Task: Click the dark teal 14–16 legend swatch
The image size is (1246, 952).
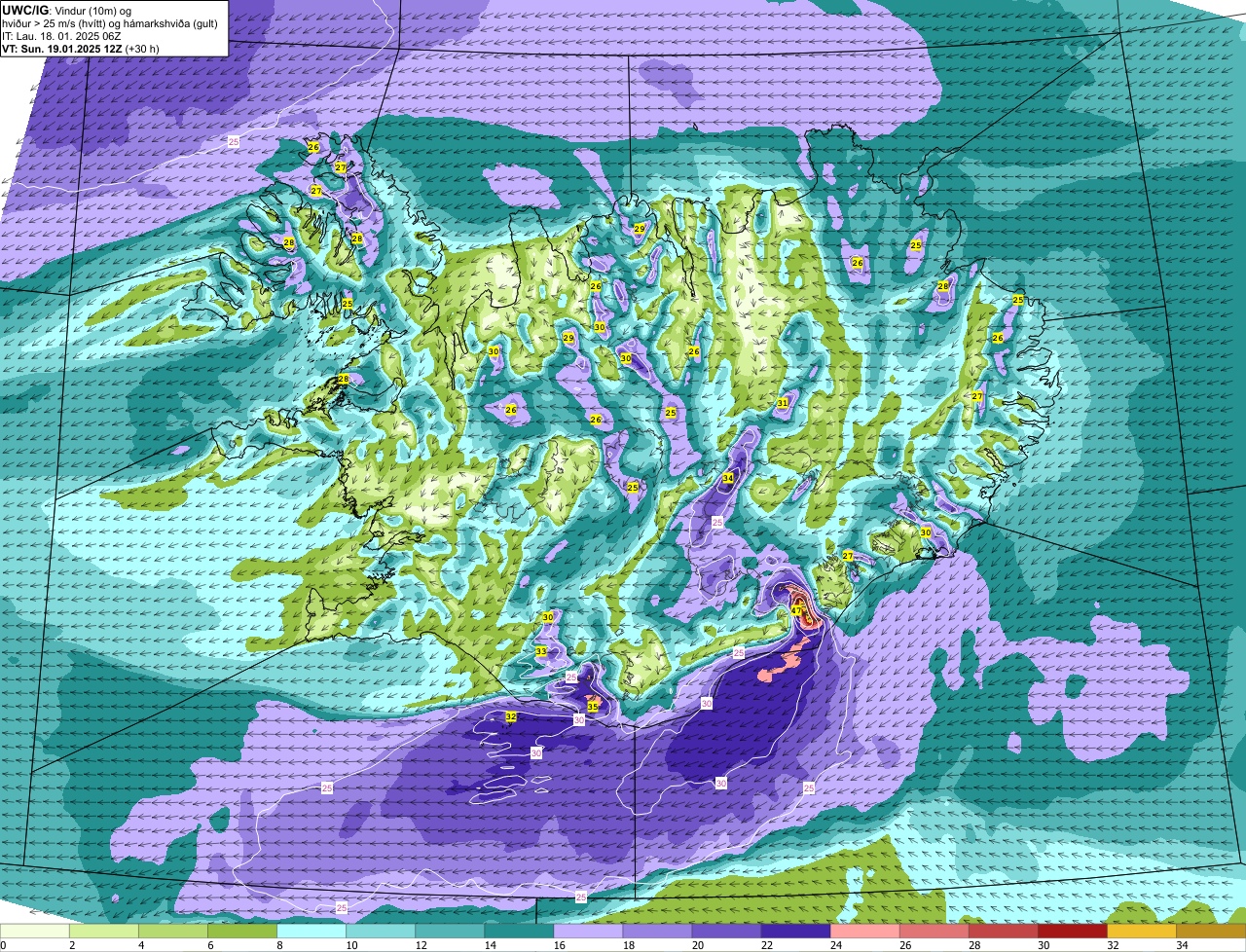Action: click(520, 931)
